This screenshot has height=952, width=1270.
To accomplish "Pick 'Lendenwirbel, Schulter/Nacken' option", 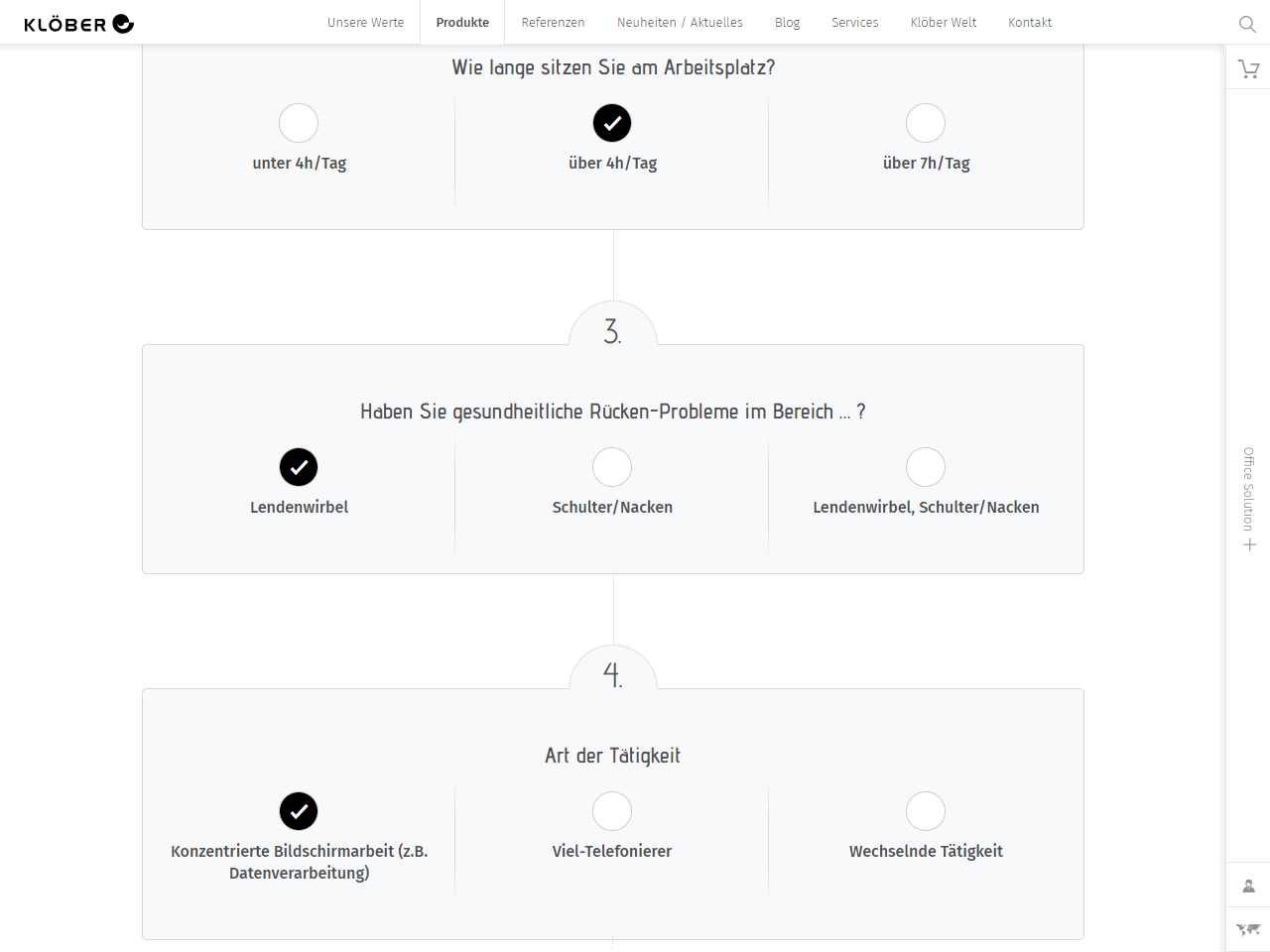I will click(926, 467).
